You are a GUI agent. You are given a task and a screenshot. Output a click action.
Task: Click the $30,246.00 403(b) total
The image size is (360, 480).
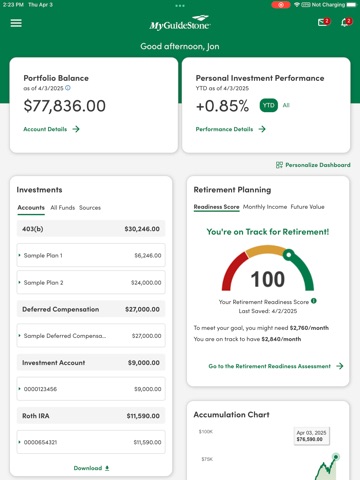tap(142, 229)
